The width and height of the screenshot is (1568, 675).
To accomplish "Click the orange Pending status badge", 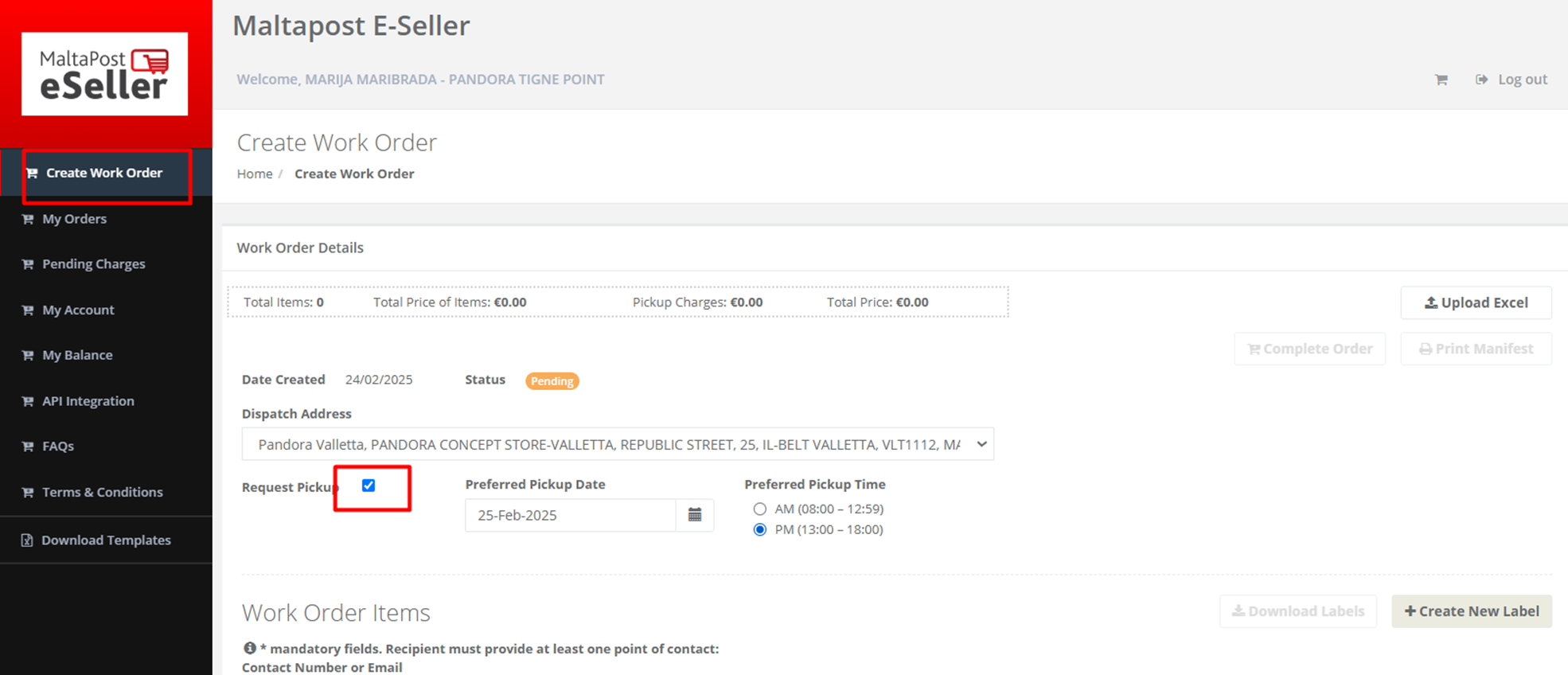I will click(552, 380).
